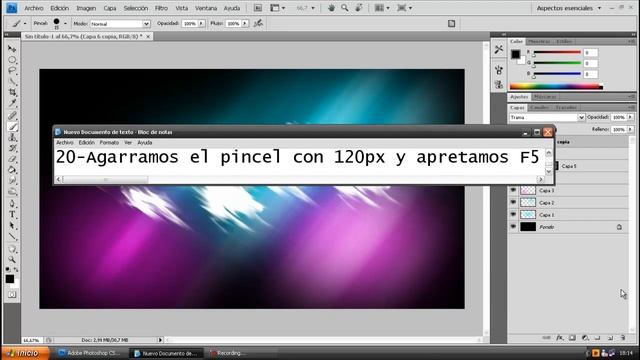The width and height of the screenshot is (640, 360).
Task: Click the red (R) slider in the Color panel
Action: 557,52
